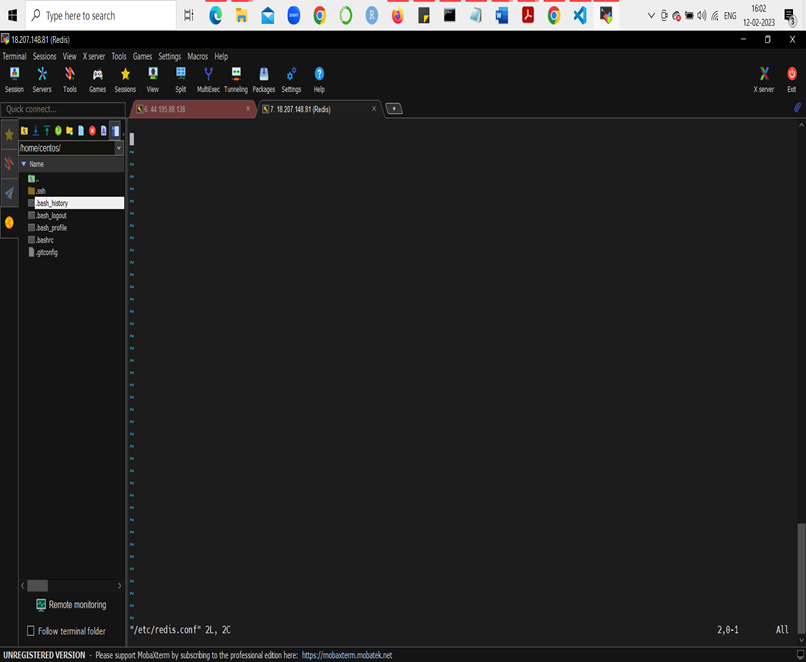Open the /home/centos/ path dropdown
This screenshot has width=806, height=662.
118,147
